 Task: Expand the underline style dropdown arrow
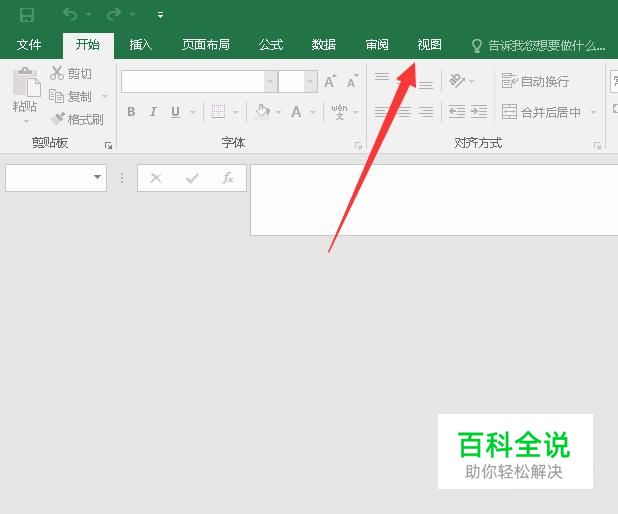click(x=192, y=112)
